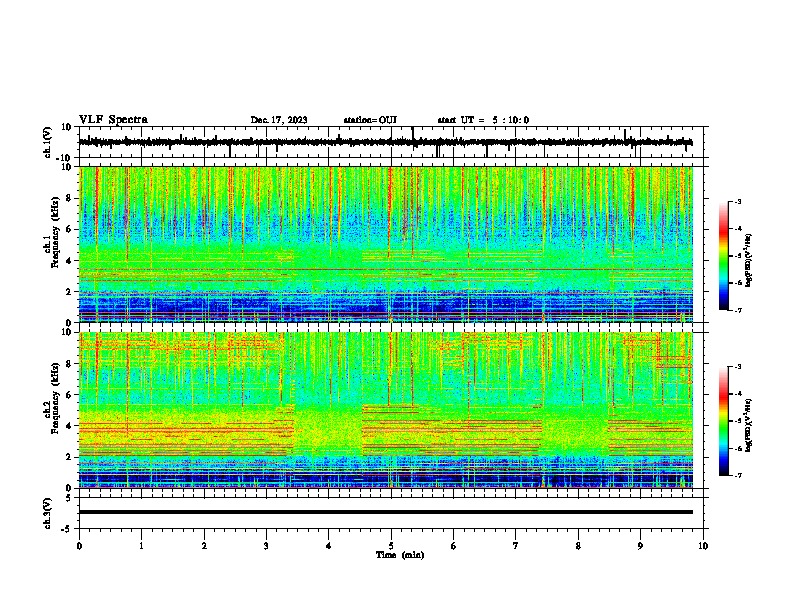Viewport: 792px width, 612px height.
Task: Click the "7" minute tick label
Action: (x=516, y=546)
